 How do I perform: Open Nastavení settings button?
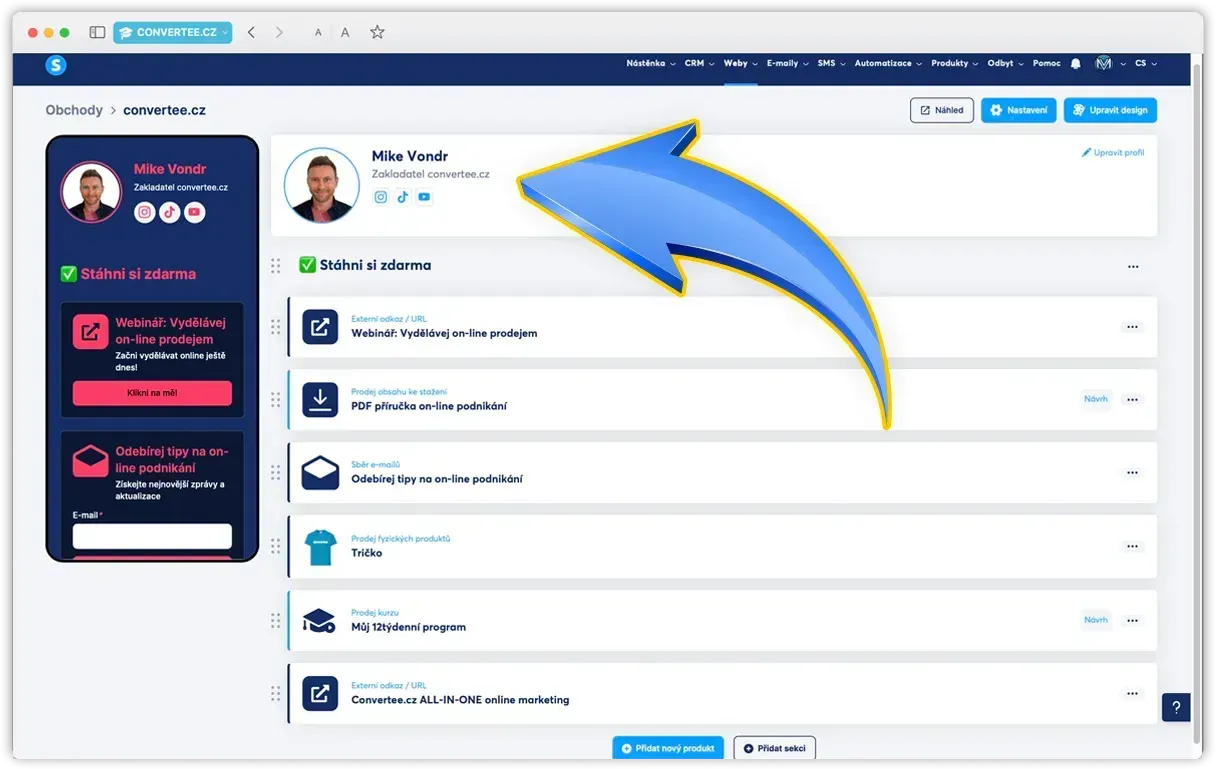coord(1018,110)
